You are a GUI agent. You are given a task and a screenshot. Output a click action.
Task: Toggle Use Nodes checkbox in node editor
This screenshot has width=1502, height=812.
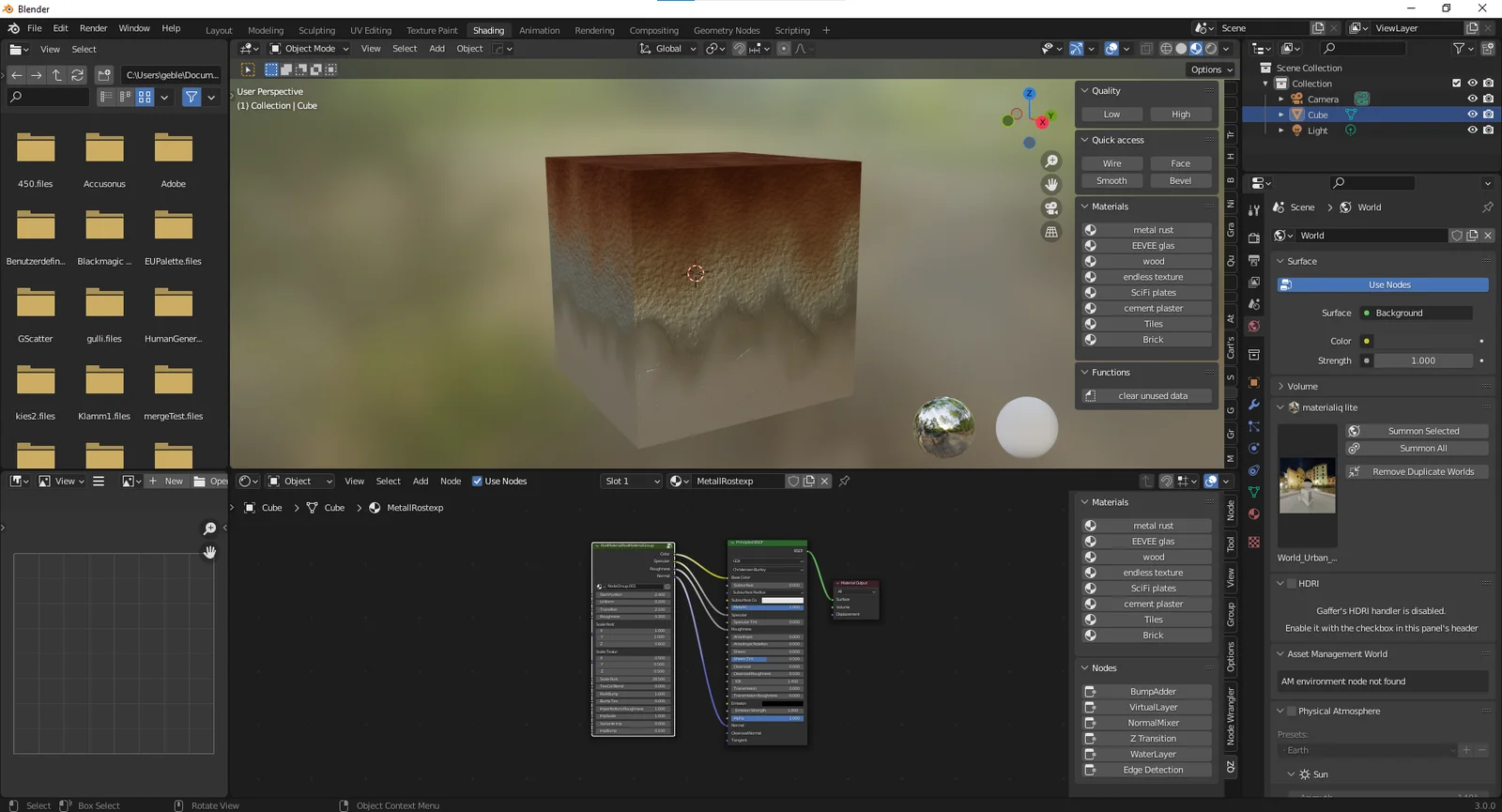point(477,482)
